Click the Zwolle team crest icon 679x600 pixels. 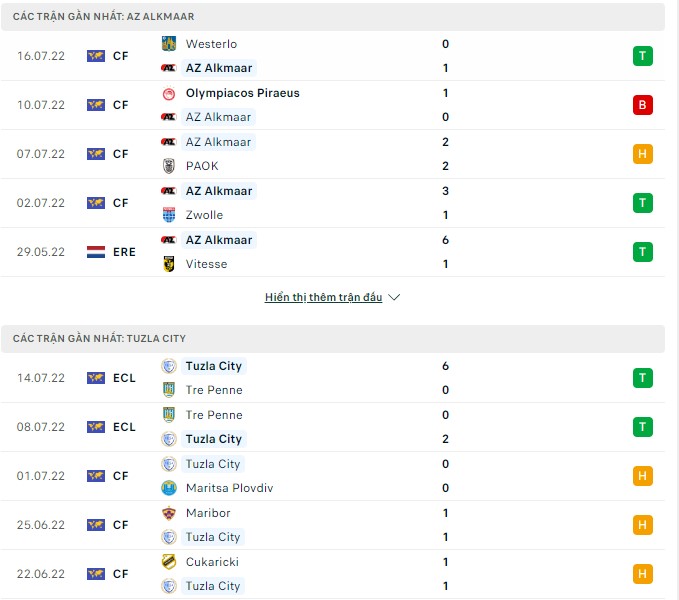click(169, 215)
